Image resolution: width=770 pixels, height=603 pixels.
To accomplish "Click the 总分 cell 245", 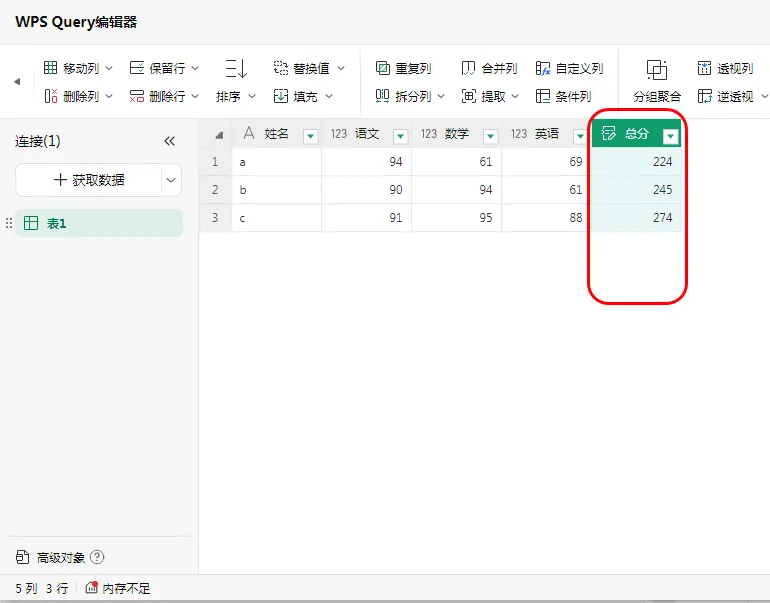I will click(x=636, y=190).
